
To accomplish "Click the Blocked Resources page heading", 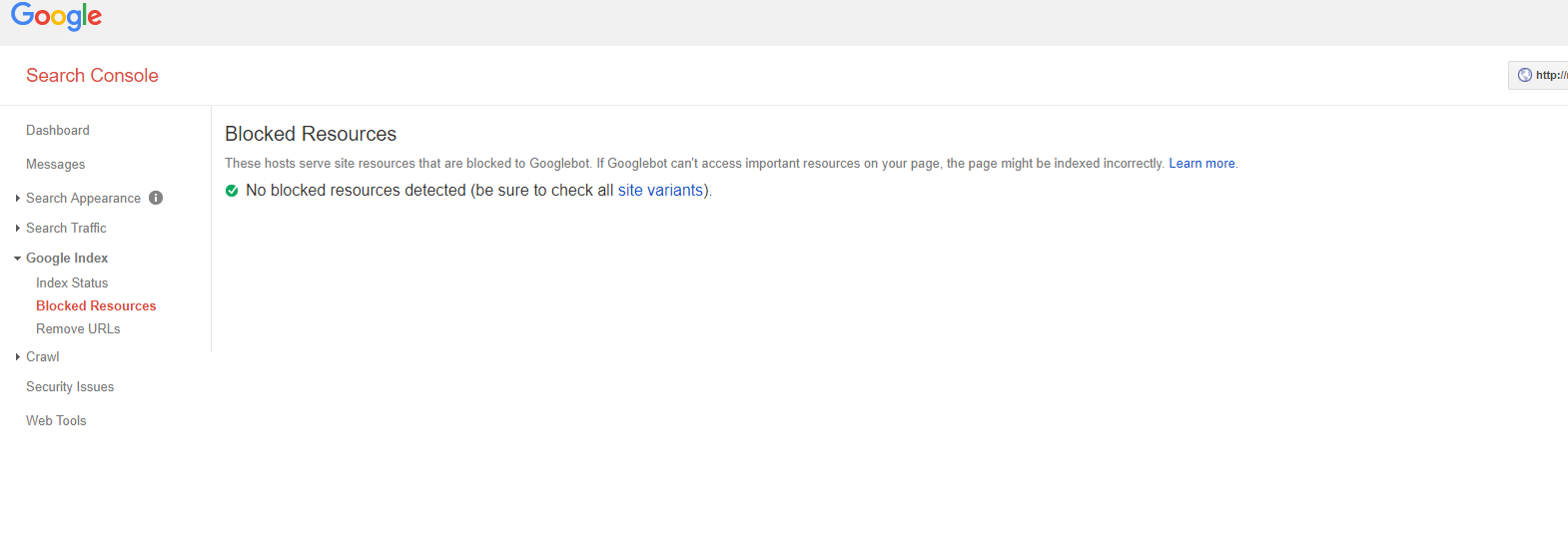I will click(x=311, y=134).
